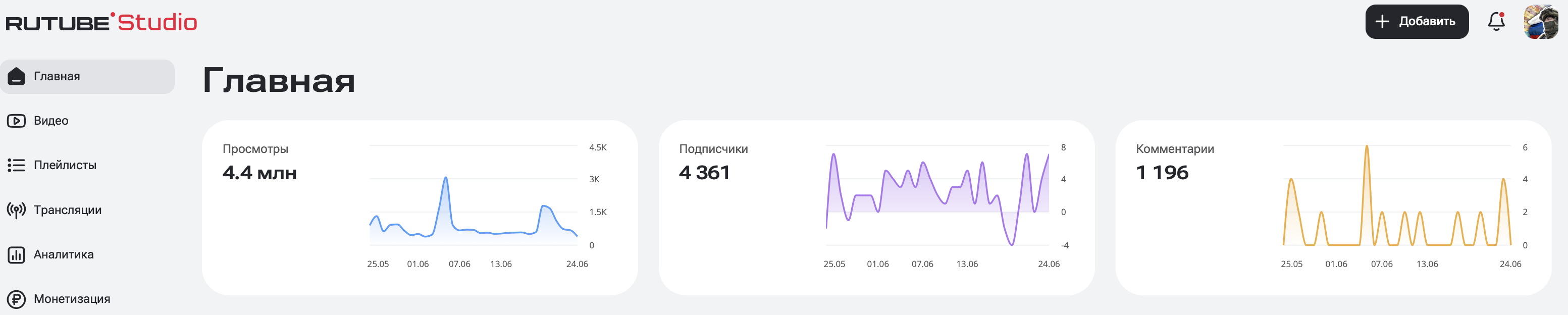Select Трансляции in the sidebar
This screenshot has width=1568, height=315.
68,211
